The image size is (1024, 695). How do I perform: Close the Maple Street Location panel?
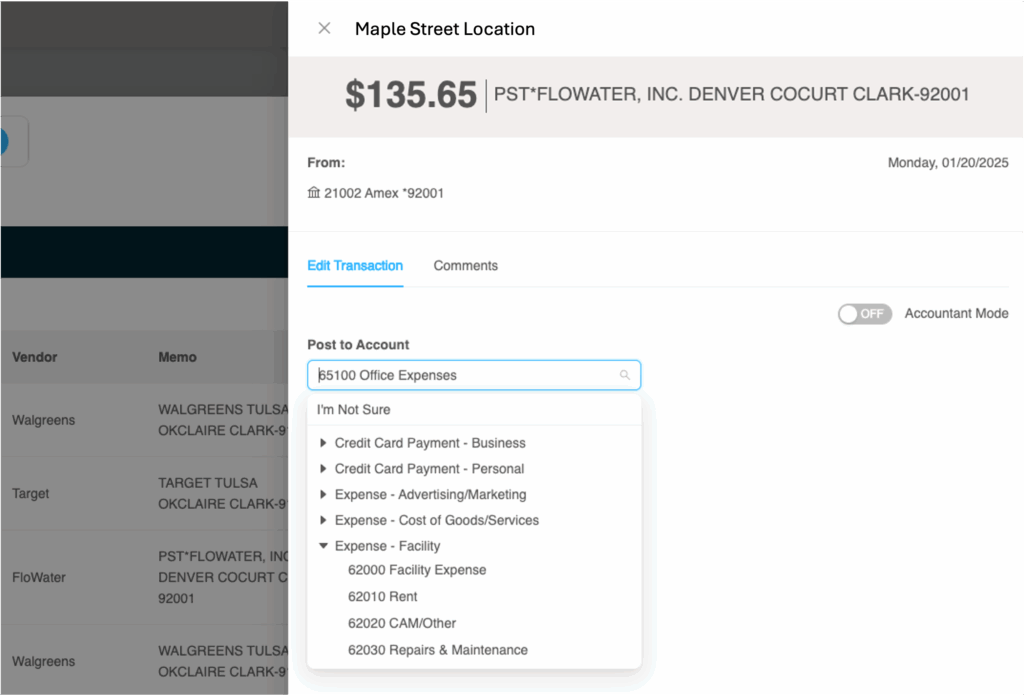pos(324,29)
